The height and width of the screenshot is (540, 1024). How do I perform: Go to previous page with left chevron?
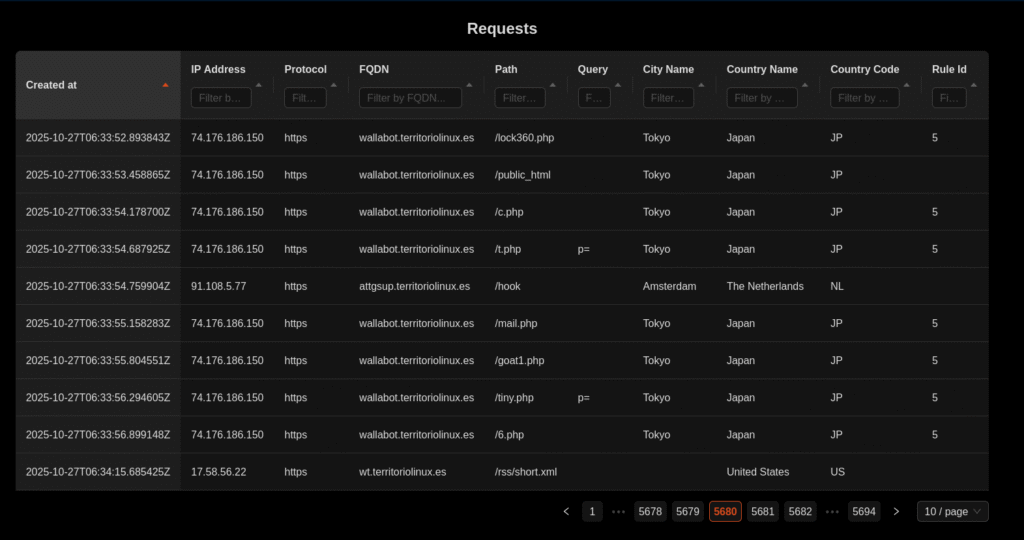[566, 511]
